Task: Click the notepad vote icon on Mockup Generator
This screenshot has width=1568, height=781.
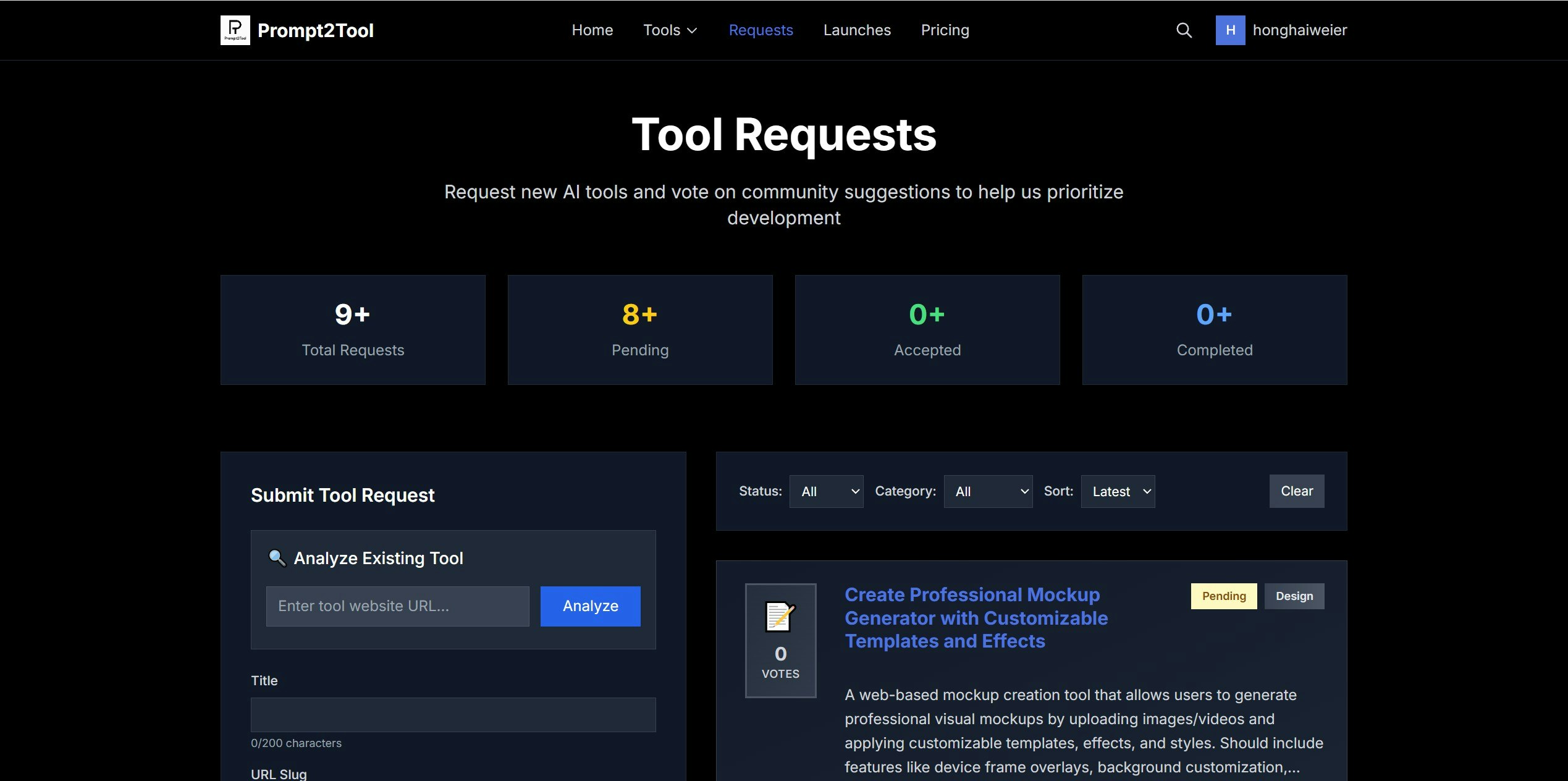Action: coord(780,617)
